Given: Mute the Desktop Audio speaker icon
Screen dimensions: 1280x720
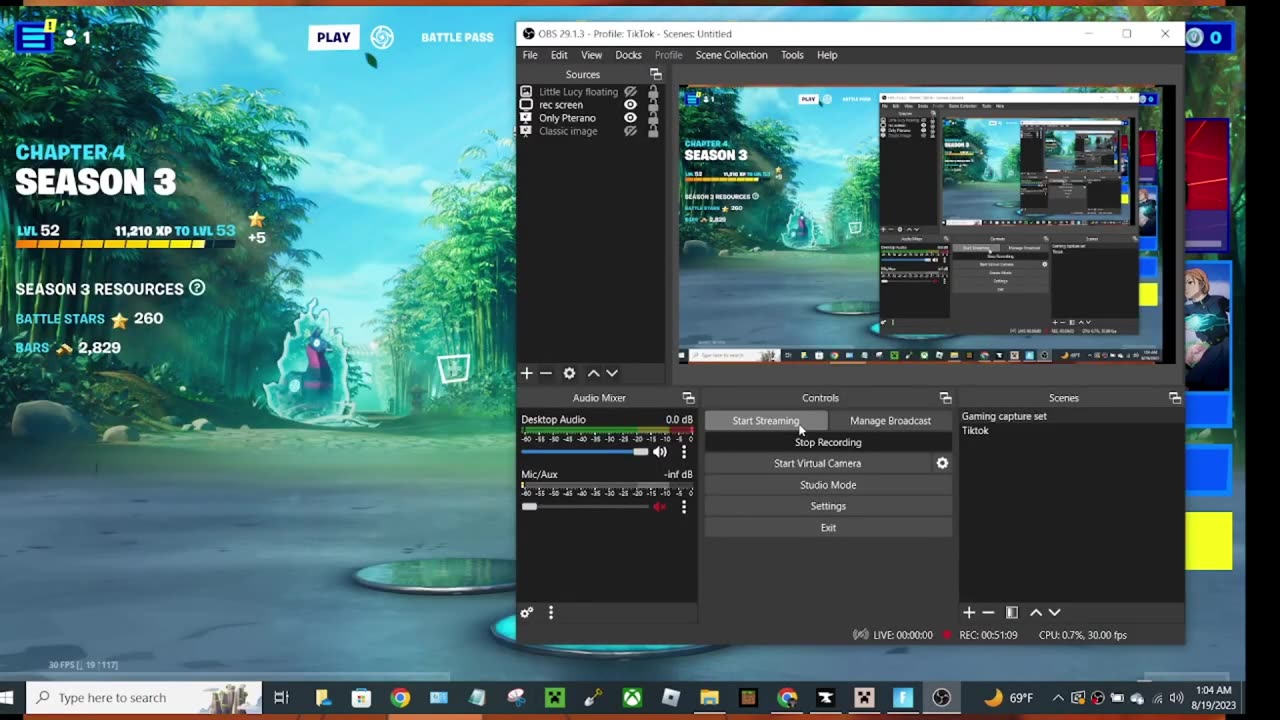Looking at the screenshot, I should point(660,452).
